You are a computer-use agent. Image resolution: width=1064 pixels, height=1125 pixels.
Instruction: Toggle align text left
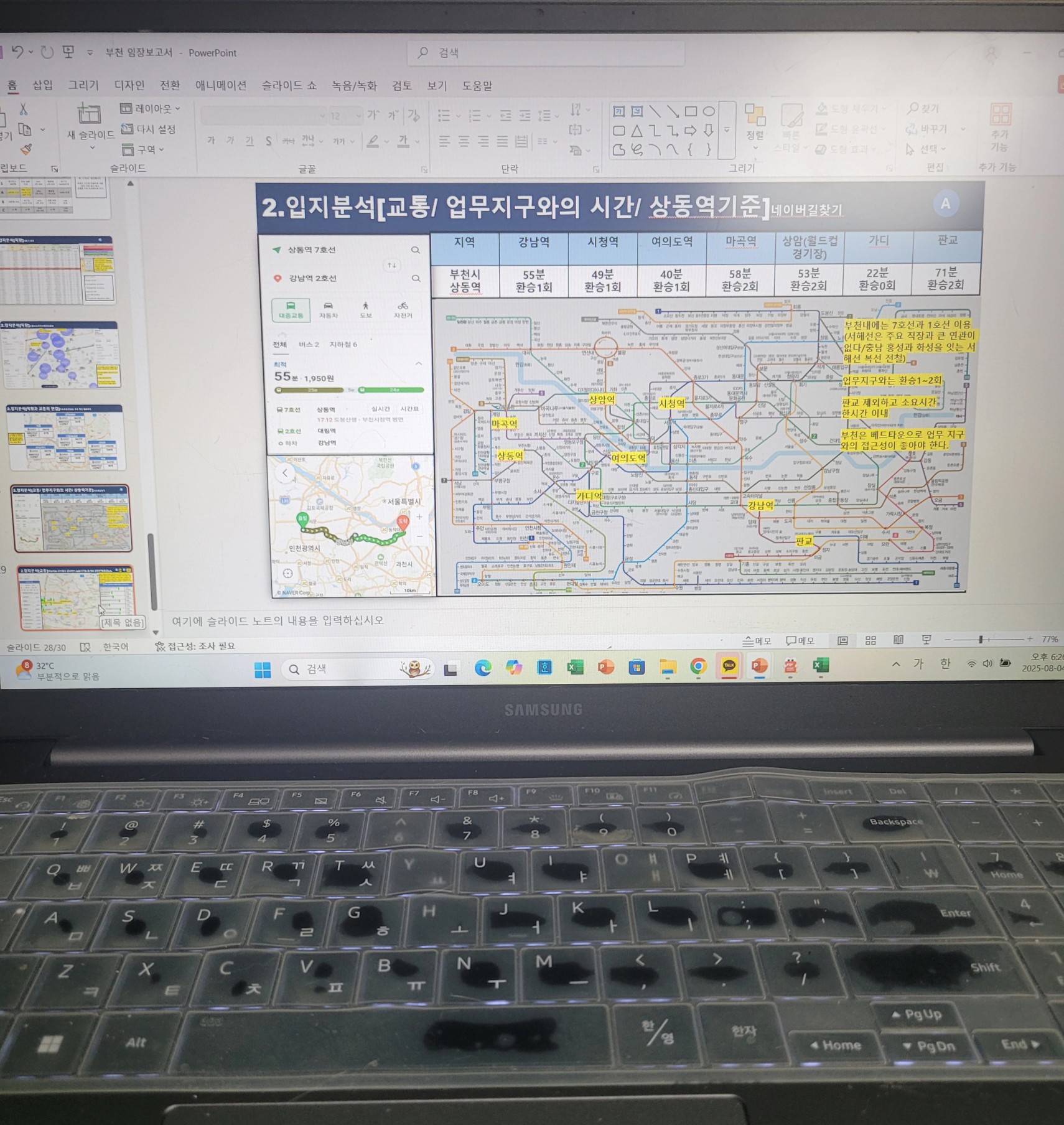(444, 142)
